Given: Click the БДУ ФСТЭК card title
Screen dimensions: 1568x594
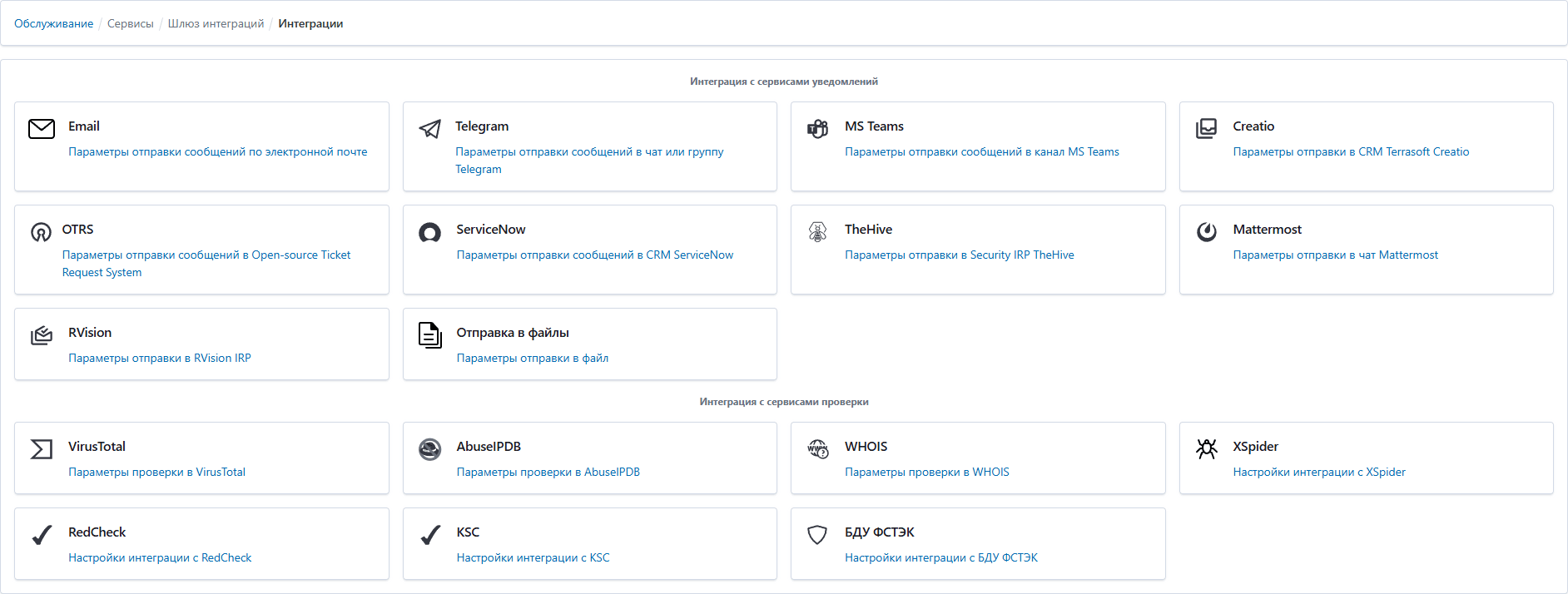Looking at the screenshot, I should [879, 532].
